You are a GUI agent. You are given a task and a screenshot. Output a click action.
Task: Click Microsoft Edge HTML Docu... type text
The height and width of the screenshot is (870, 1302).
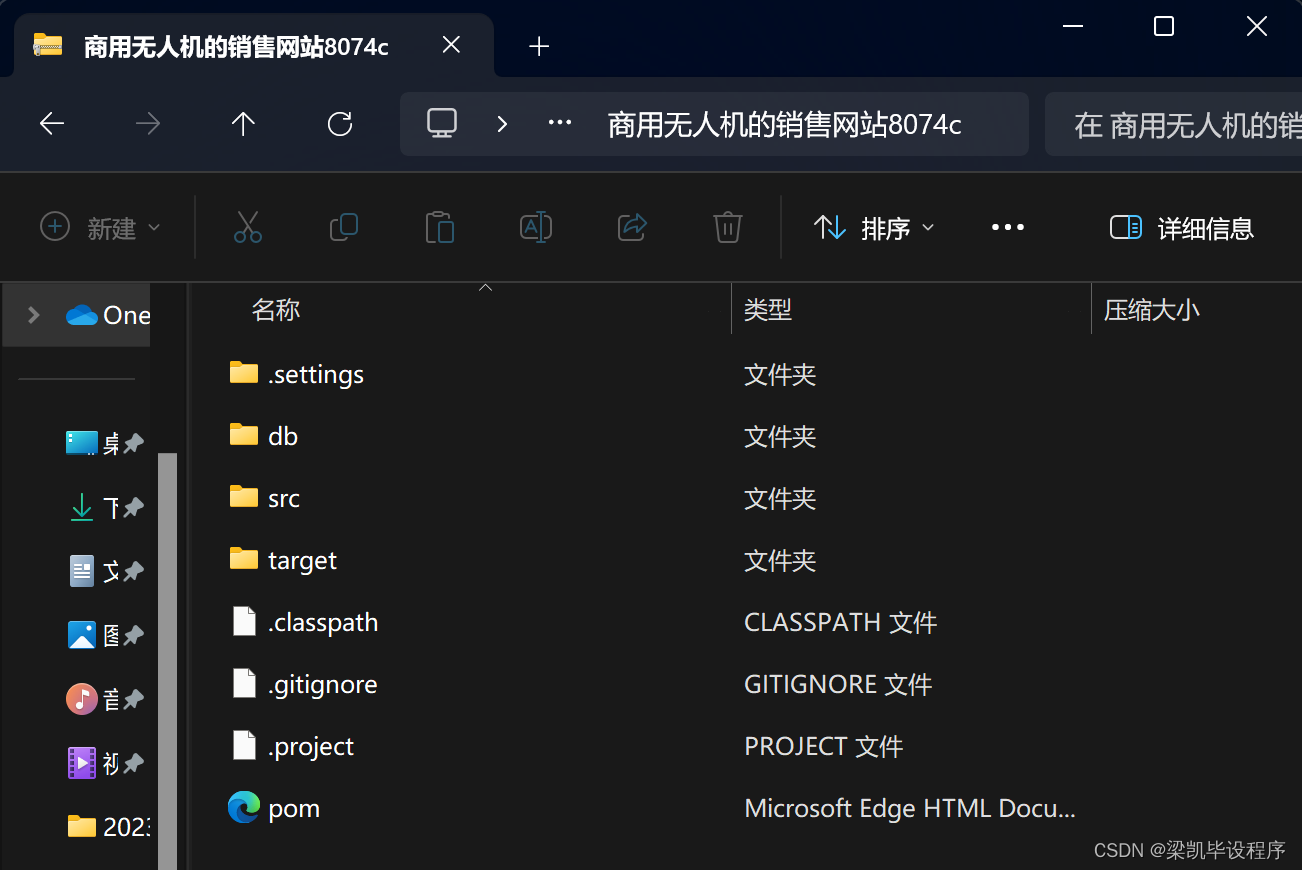pos(910,808)
